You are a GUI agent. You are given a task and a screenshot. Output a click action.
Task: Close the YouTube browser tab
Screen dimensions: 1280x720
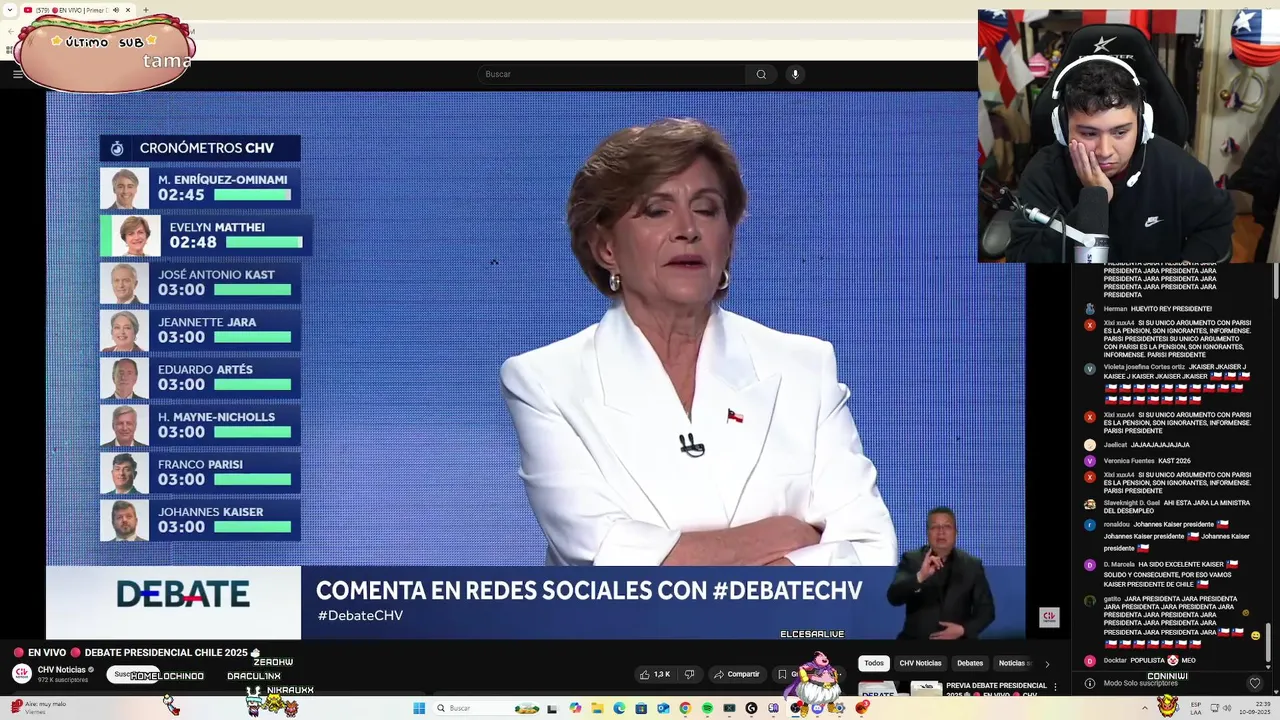(x=128, y=10)
